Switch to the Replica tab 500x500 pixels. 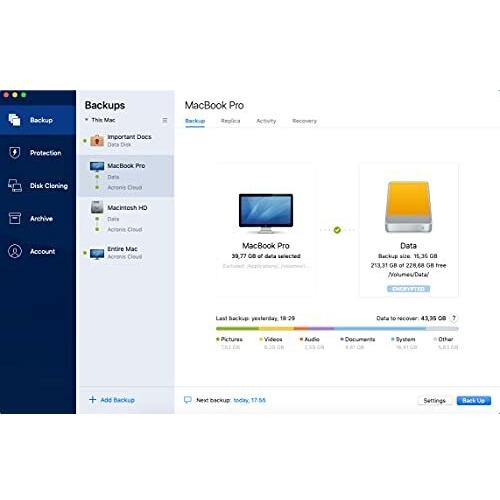pos(230,121)
